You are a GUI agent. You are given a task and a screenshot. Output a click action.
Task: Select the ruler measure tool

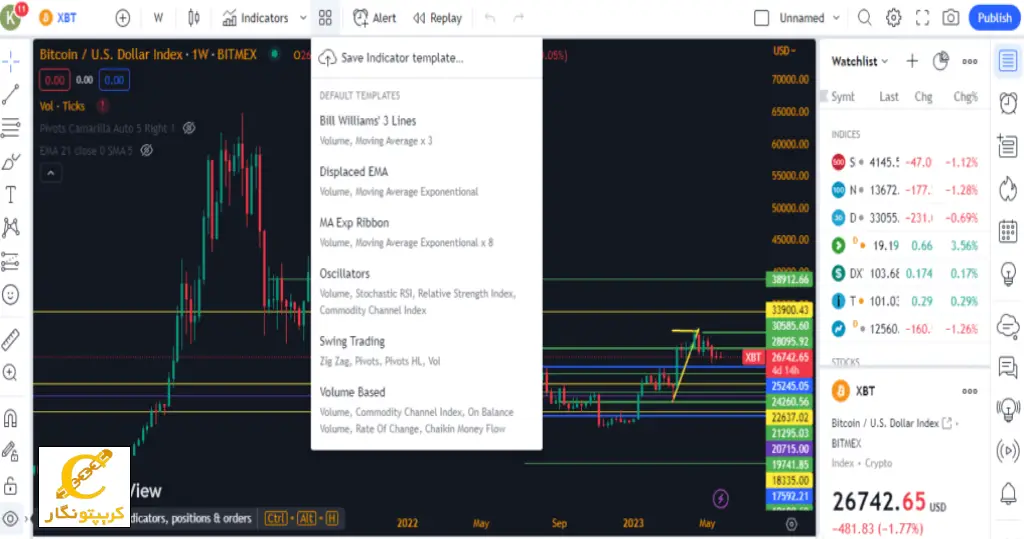click(x=10, y=339)
